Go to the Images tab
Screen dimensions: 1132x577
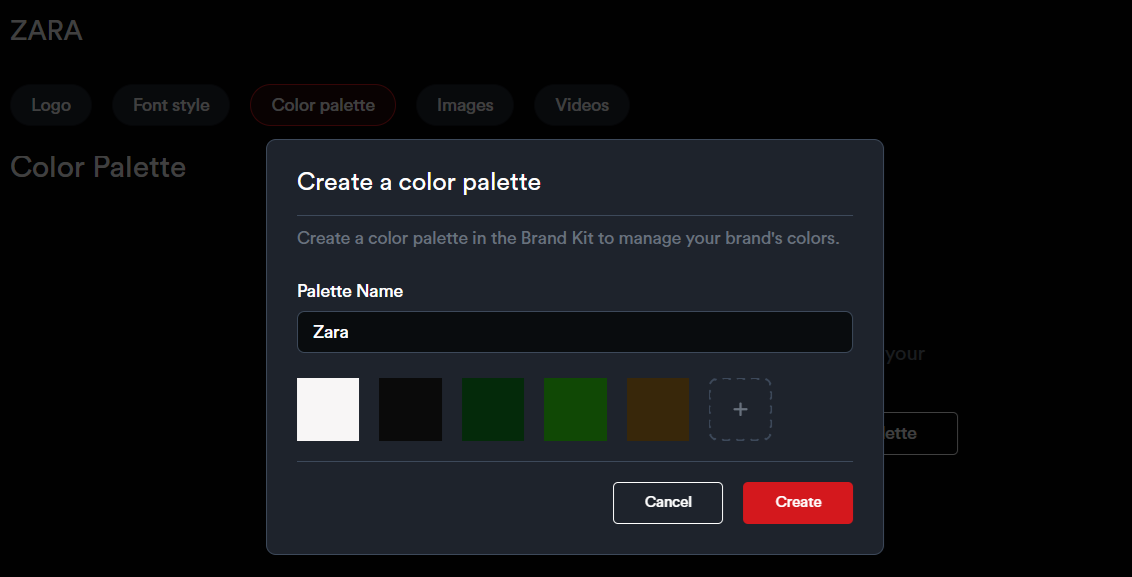pos(465,105)
